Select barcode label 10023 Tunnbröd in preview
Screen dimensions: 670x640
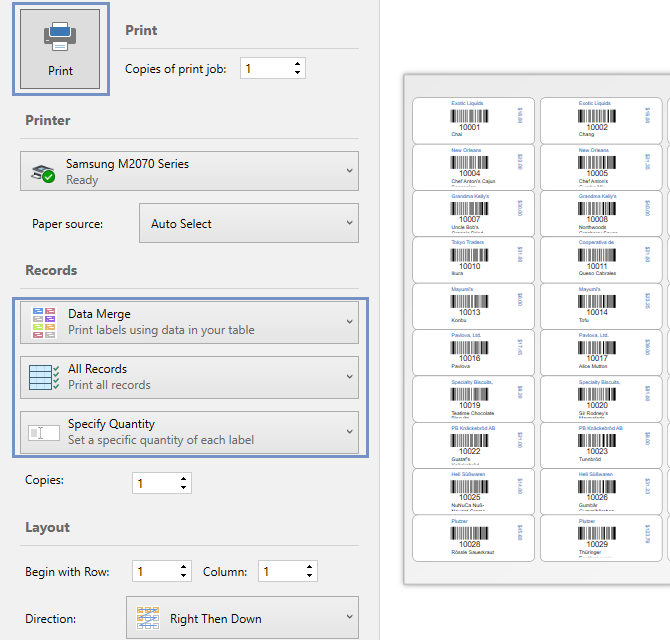point(601,445)
